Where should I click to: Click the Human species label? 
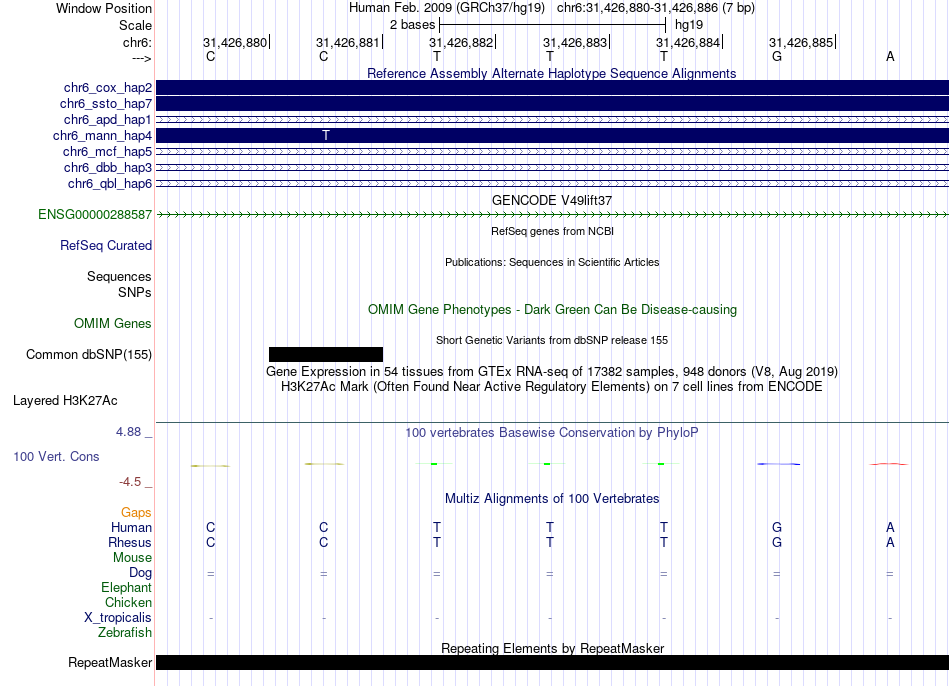131,528
